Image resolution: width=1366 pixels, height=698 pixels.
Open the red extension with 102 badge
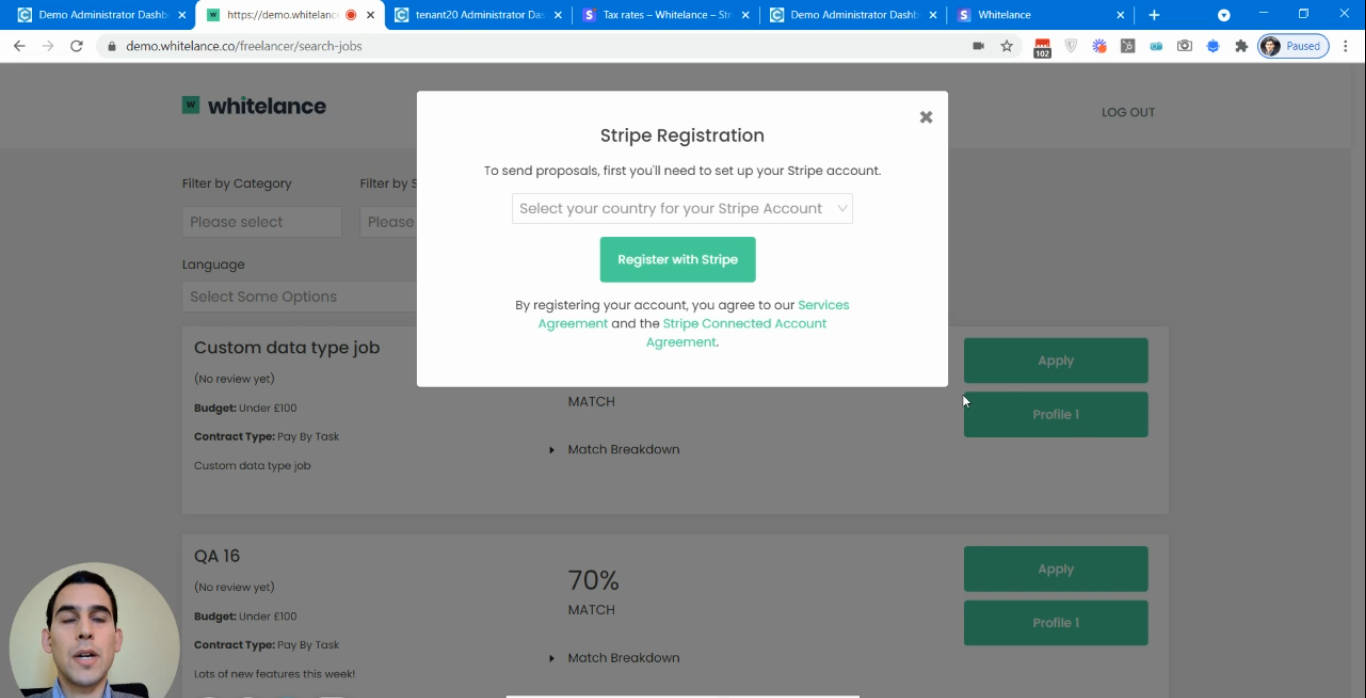tap(1042, 47)
